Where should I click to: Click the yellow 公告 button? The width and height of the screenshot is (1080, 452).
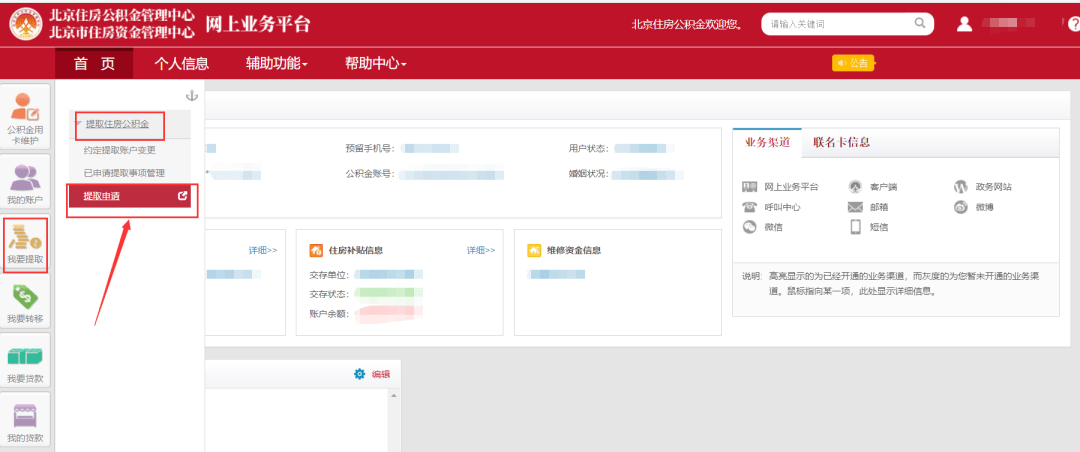tap(853, 63)
